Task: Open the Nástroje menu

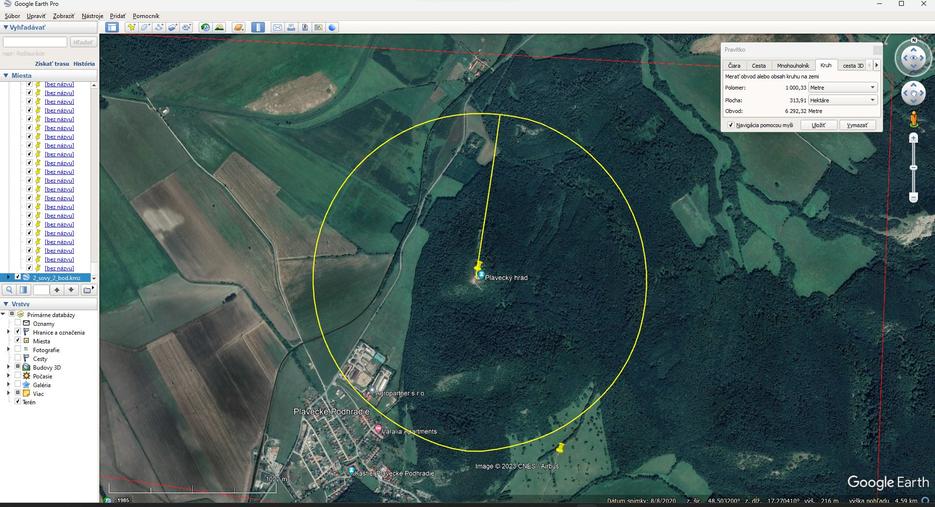Action: 92,16
